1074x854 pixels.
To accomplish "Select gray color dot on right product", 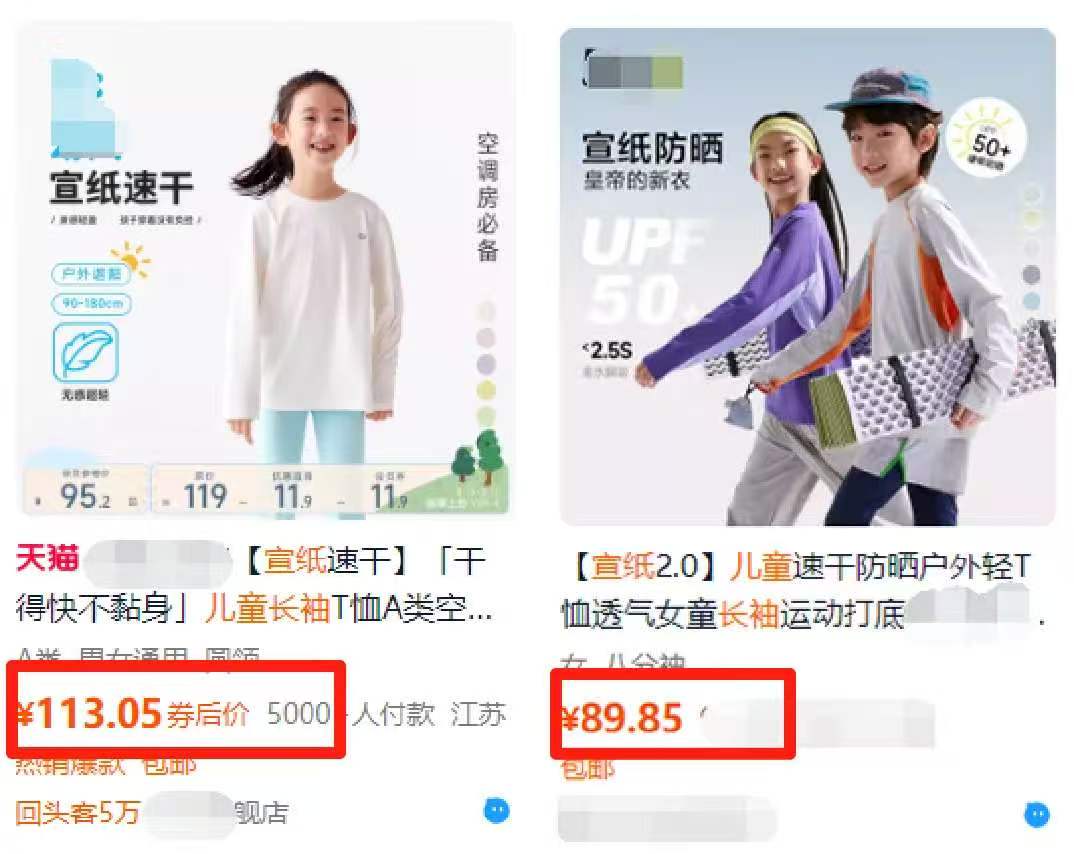I will [1031, 275].
